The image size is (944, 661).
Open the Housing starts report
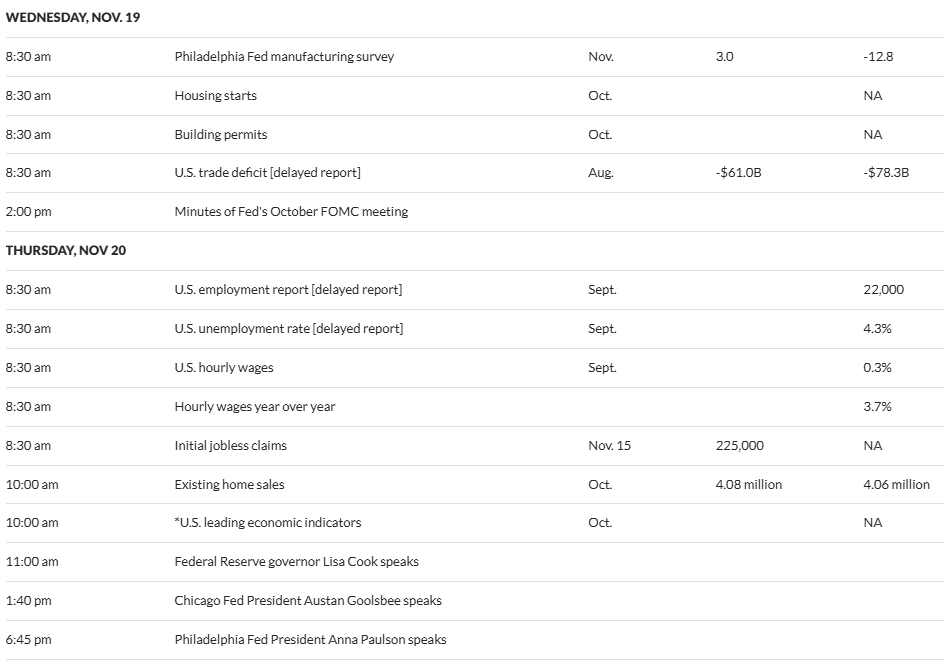[x=215, y=96]
